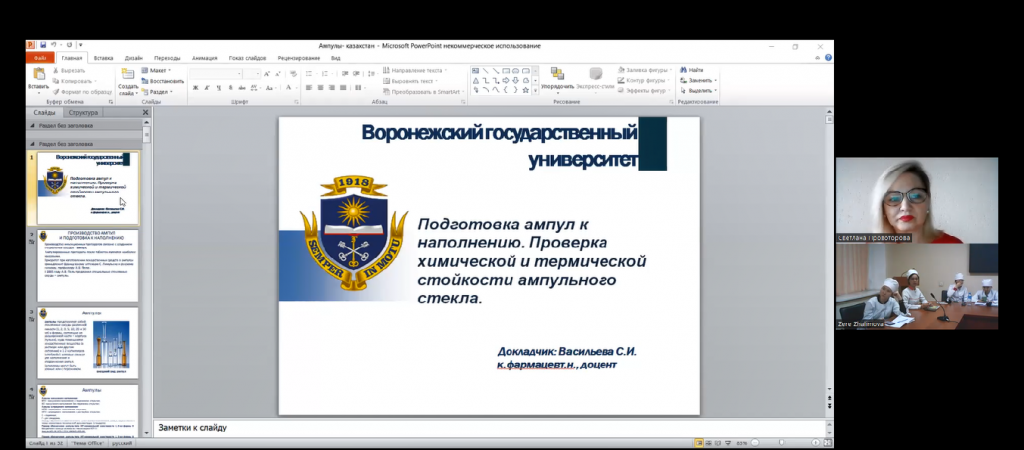Viewport: 1024px width, 450px height.
Task: Click the decrease font size icon
Action: [278, 74]
